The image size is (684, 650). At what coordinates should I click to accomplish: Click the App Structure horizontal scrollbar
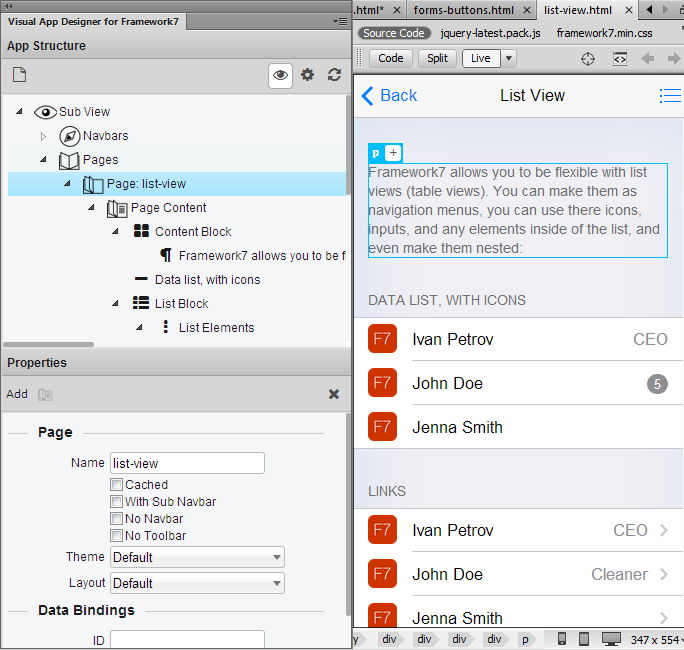[x=48, y=345]
